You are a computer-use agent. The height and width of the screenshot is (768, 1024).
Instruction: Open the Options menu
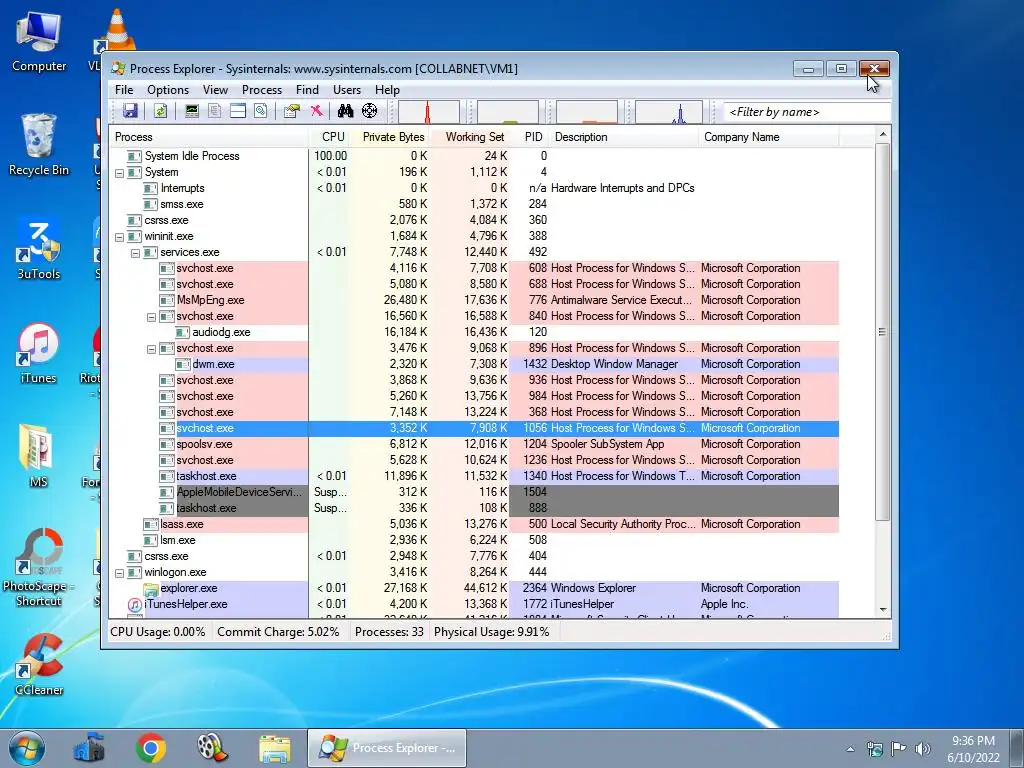click(168, 89)
